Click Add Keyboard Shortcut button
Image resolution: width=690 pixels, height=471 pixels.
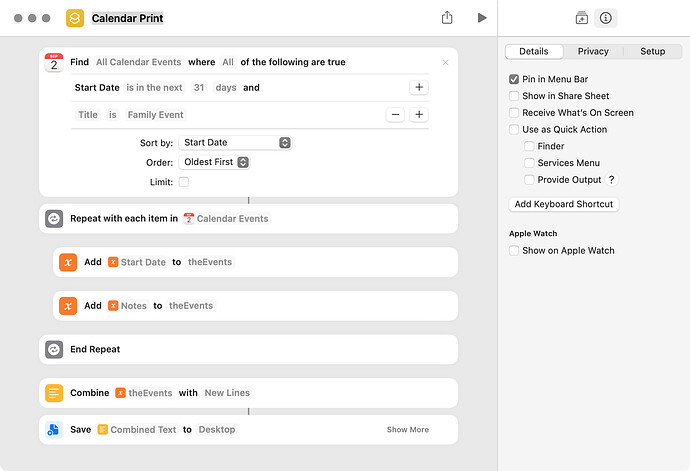564,204
